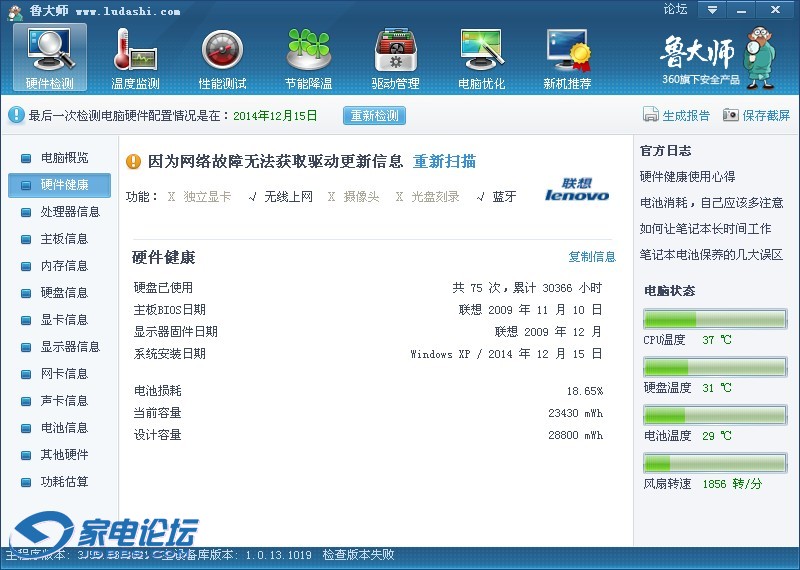Open the 论坛 forum link
Viewport: 800px width, 570px height.
pos(675,9)
